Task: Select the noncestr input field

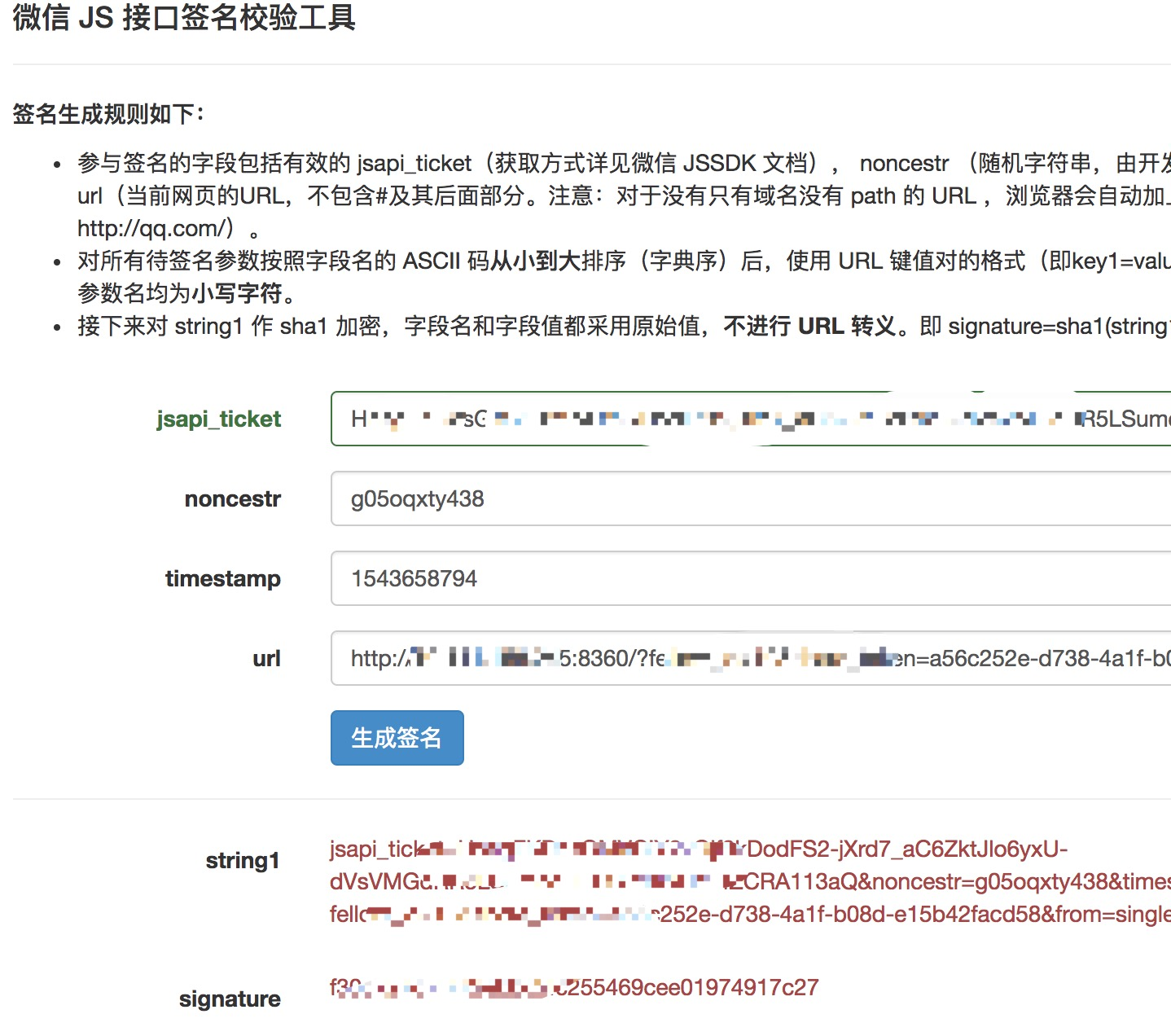Action: click(x=751, y=498)
